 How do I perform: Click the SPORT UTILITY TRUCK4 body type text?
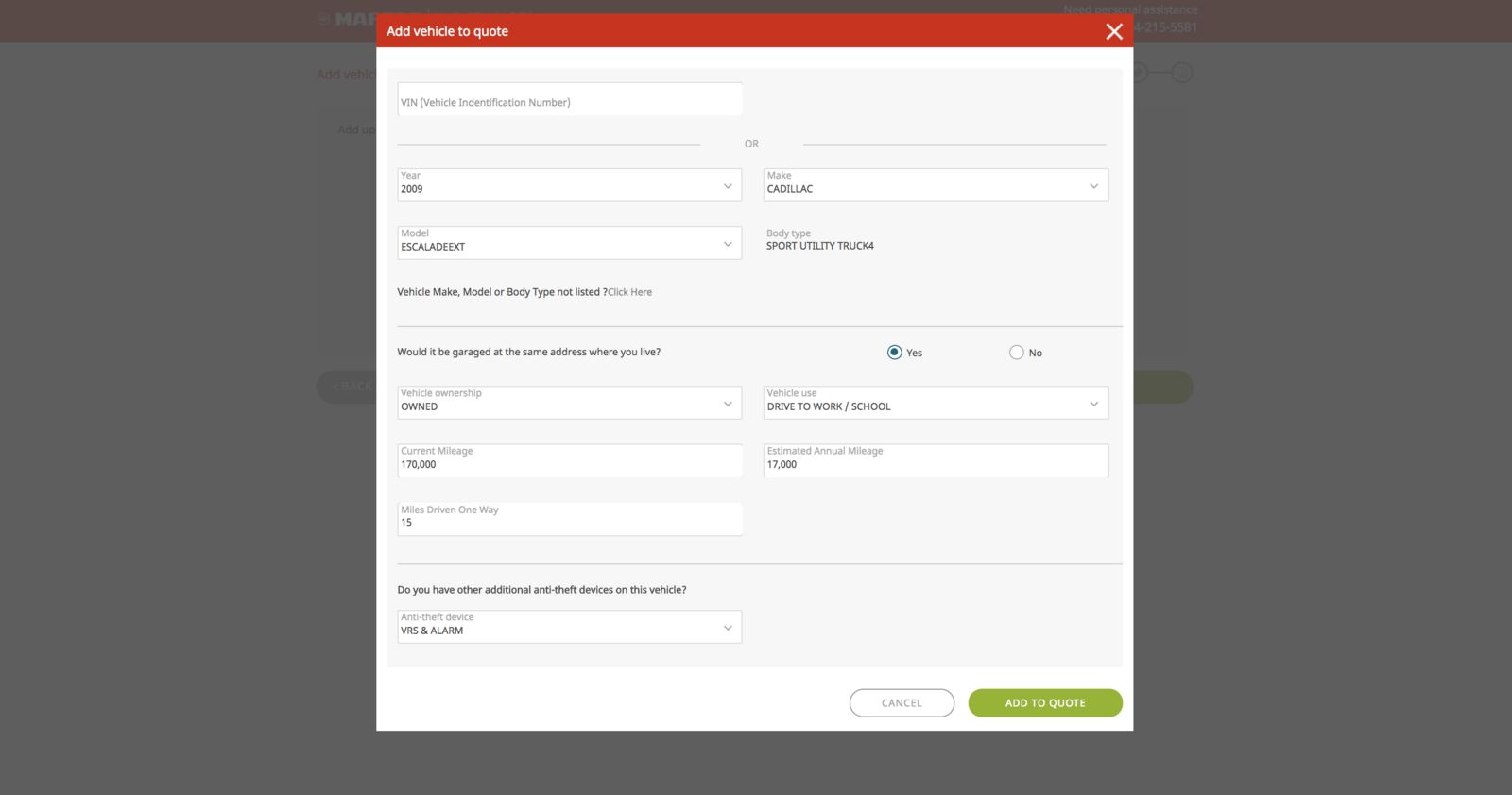(820, 246)
